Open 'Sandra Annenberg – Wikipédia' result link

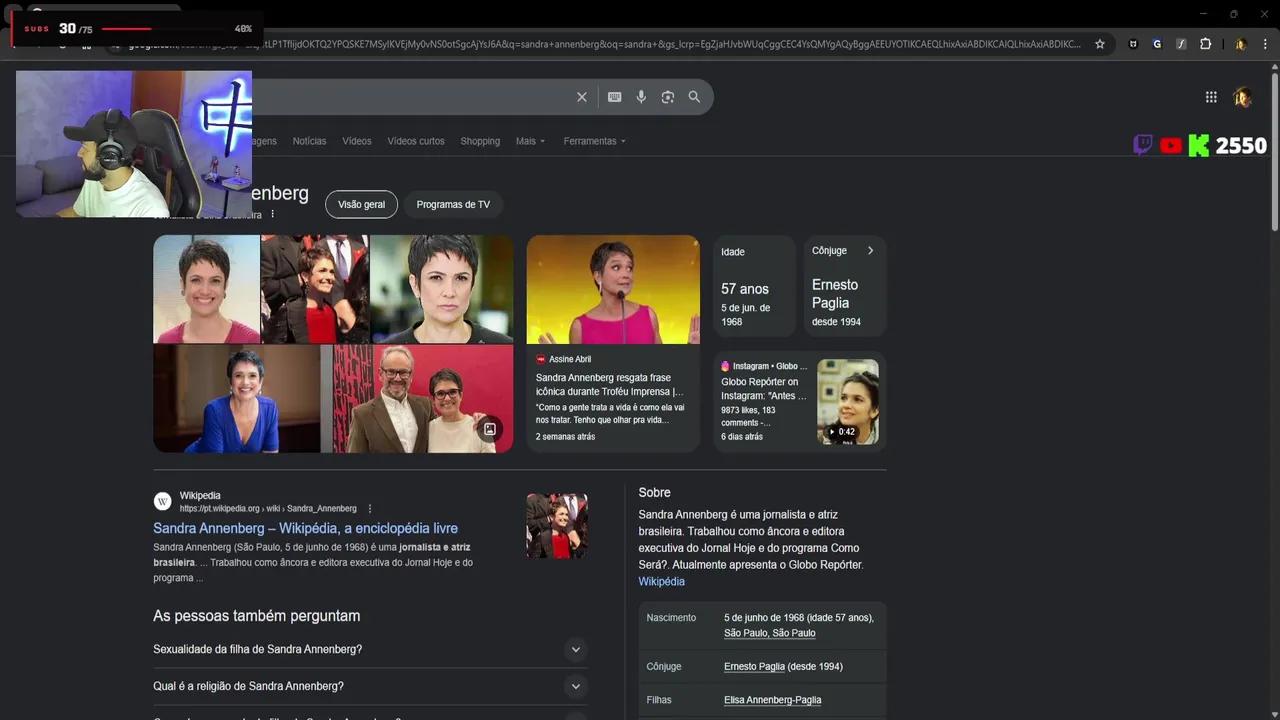(305, 528)
